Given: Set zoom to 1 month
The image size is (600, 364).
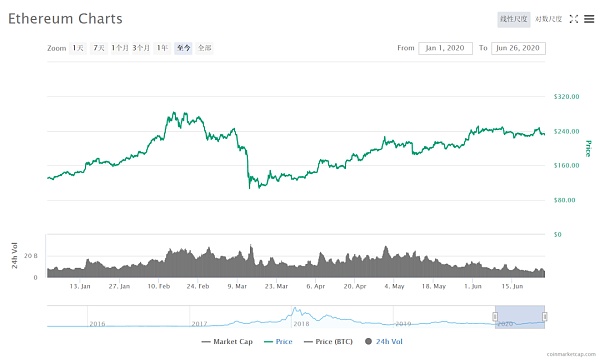Looking at the screenshot, I should click(120, 48).
